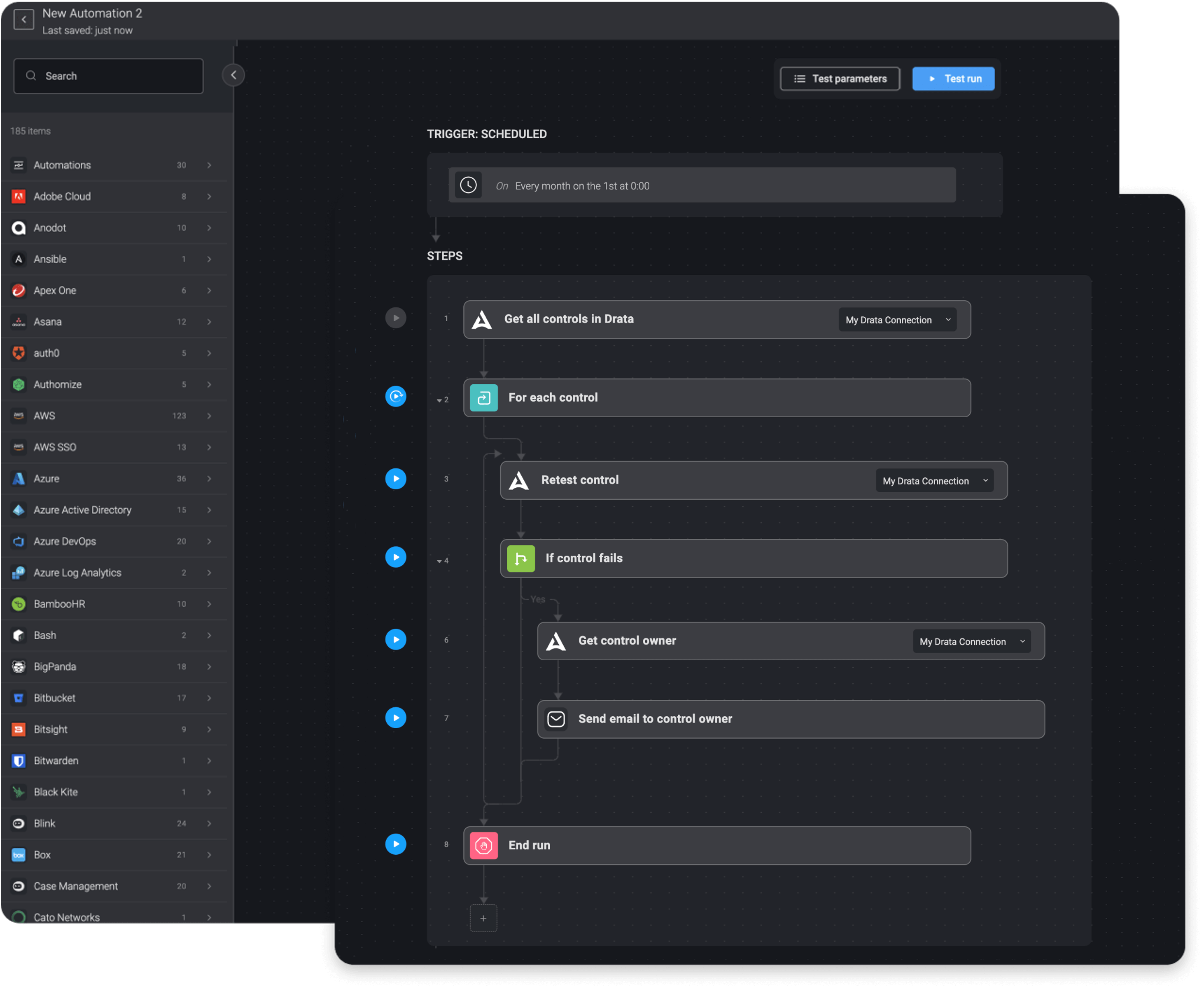Open the connection dropdown on Get control owner
Screen dimensions: 1204x989
coord(971,641)
